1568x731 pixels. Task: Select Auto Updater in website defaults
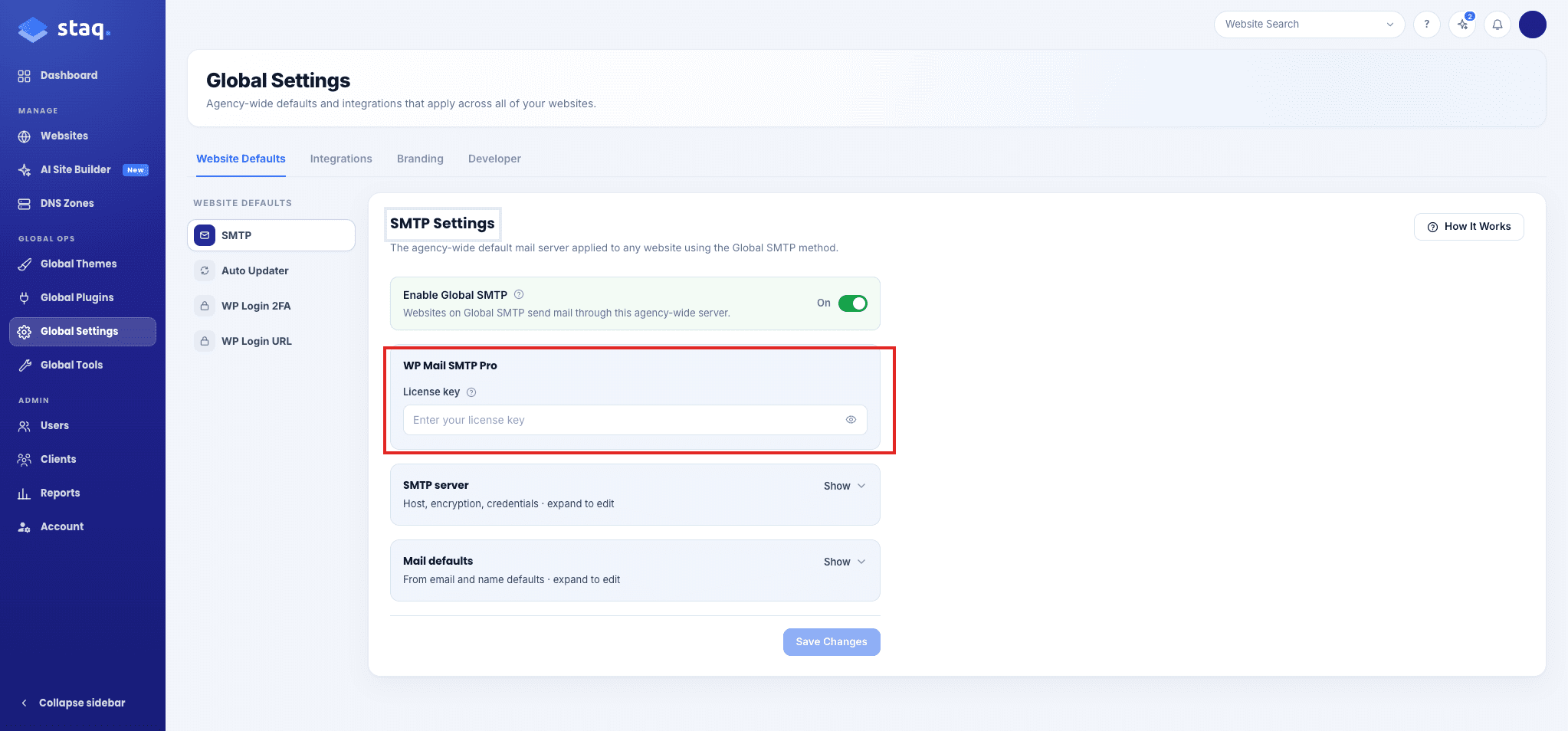pyautogui.click(x=271, y=270)
